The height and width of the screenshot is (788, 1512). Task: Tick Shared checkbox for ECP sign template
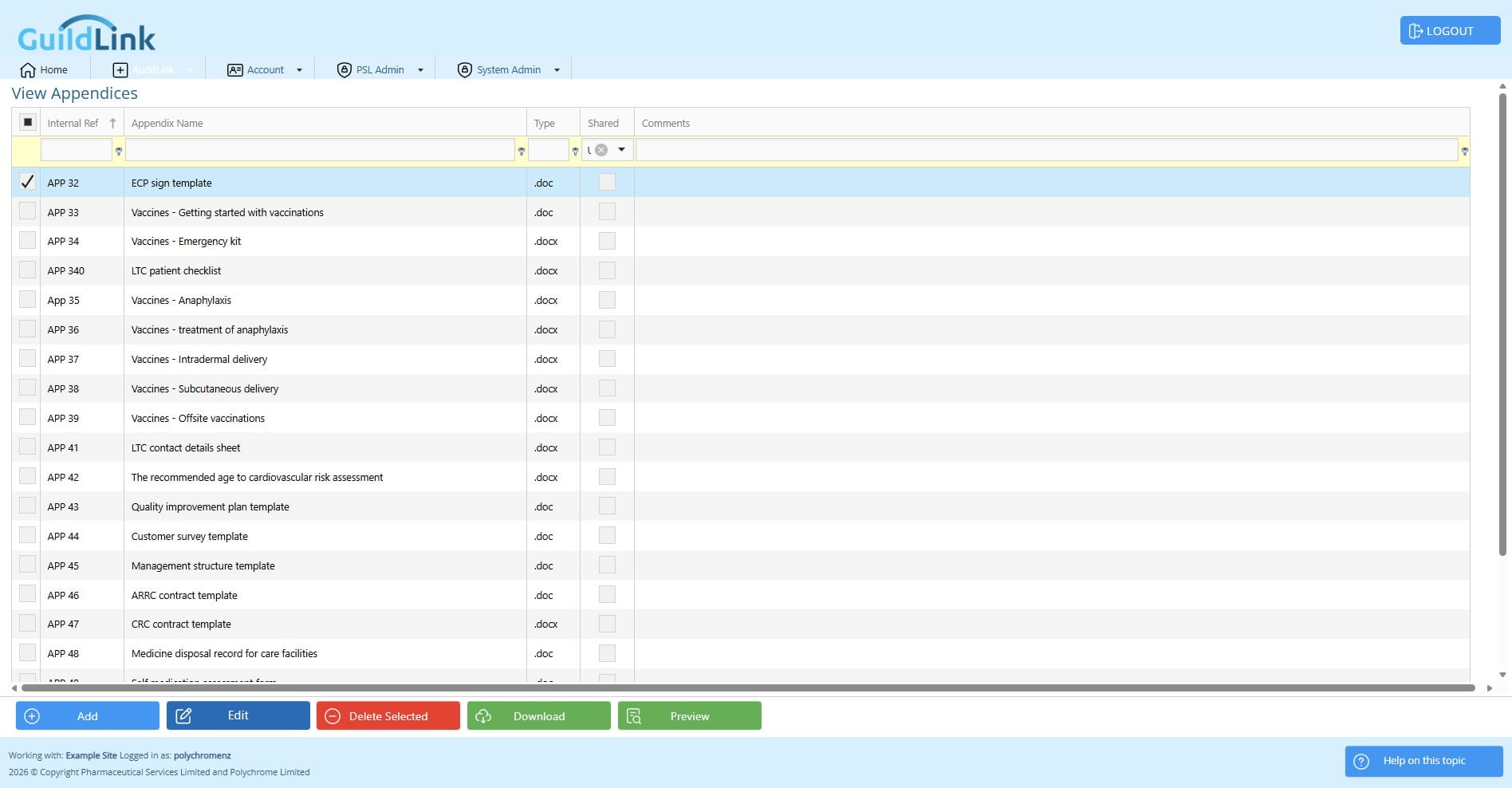(607, 182)
